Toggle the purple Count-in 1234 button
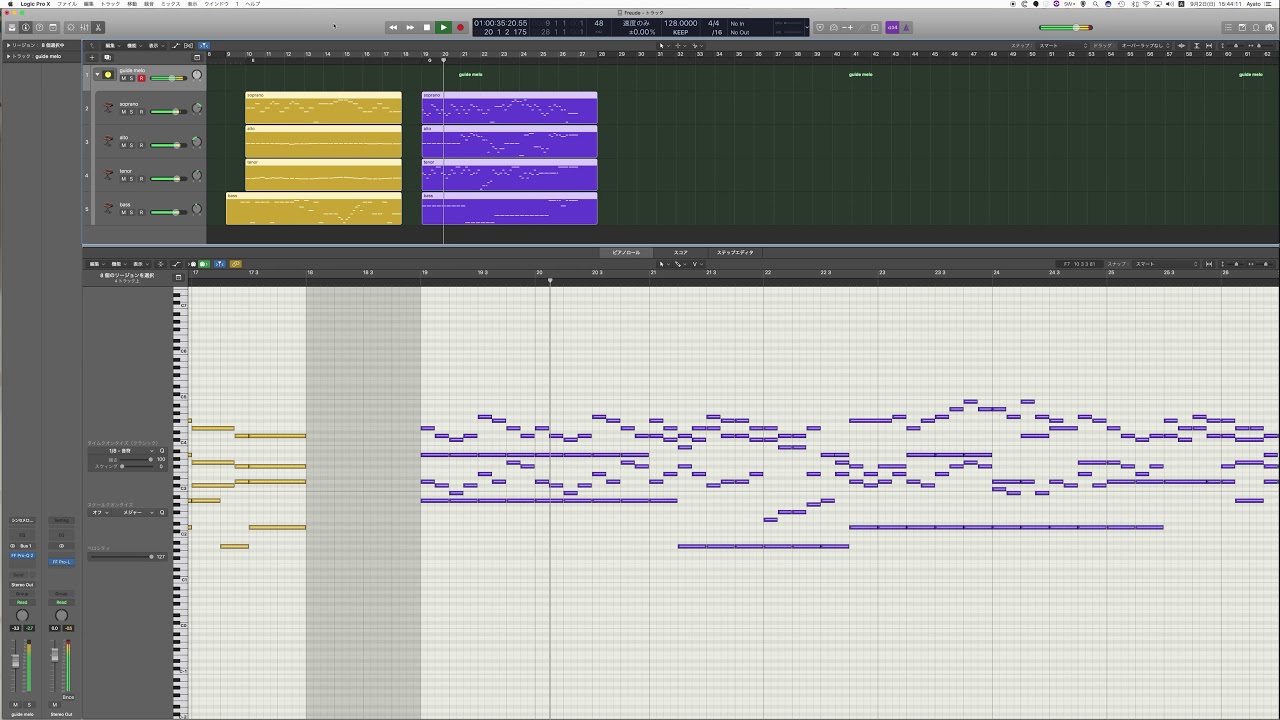This screenshot has width=1280, height=720. (x=892, y=27)
